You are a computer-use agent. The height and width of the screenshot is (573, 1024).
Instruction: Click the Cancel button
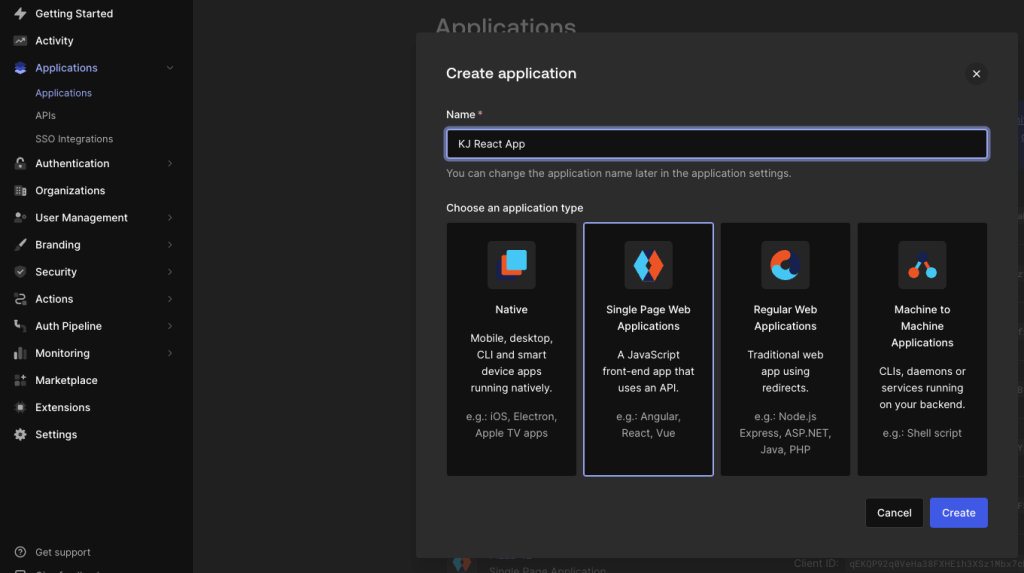(894, 513)
